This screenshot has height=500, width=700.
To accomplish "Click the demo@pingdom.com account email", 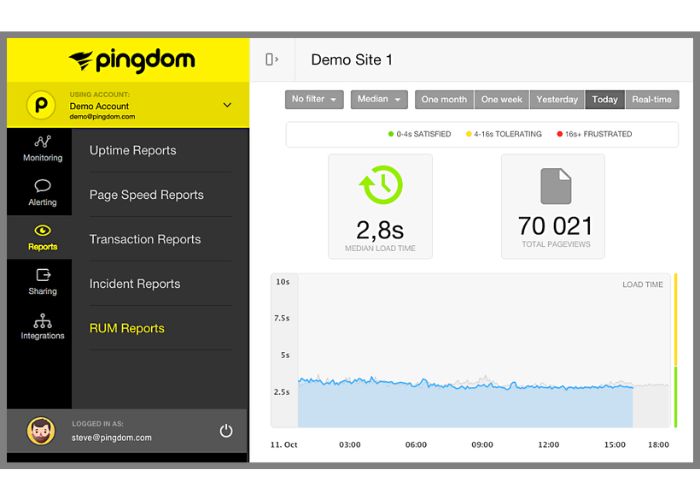I will (x=102, y=117).
